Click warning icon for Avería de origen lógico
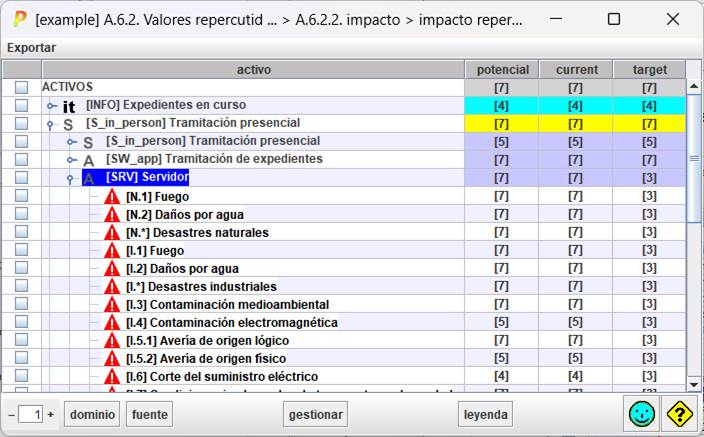 tap(112, 340)
